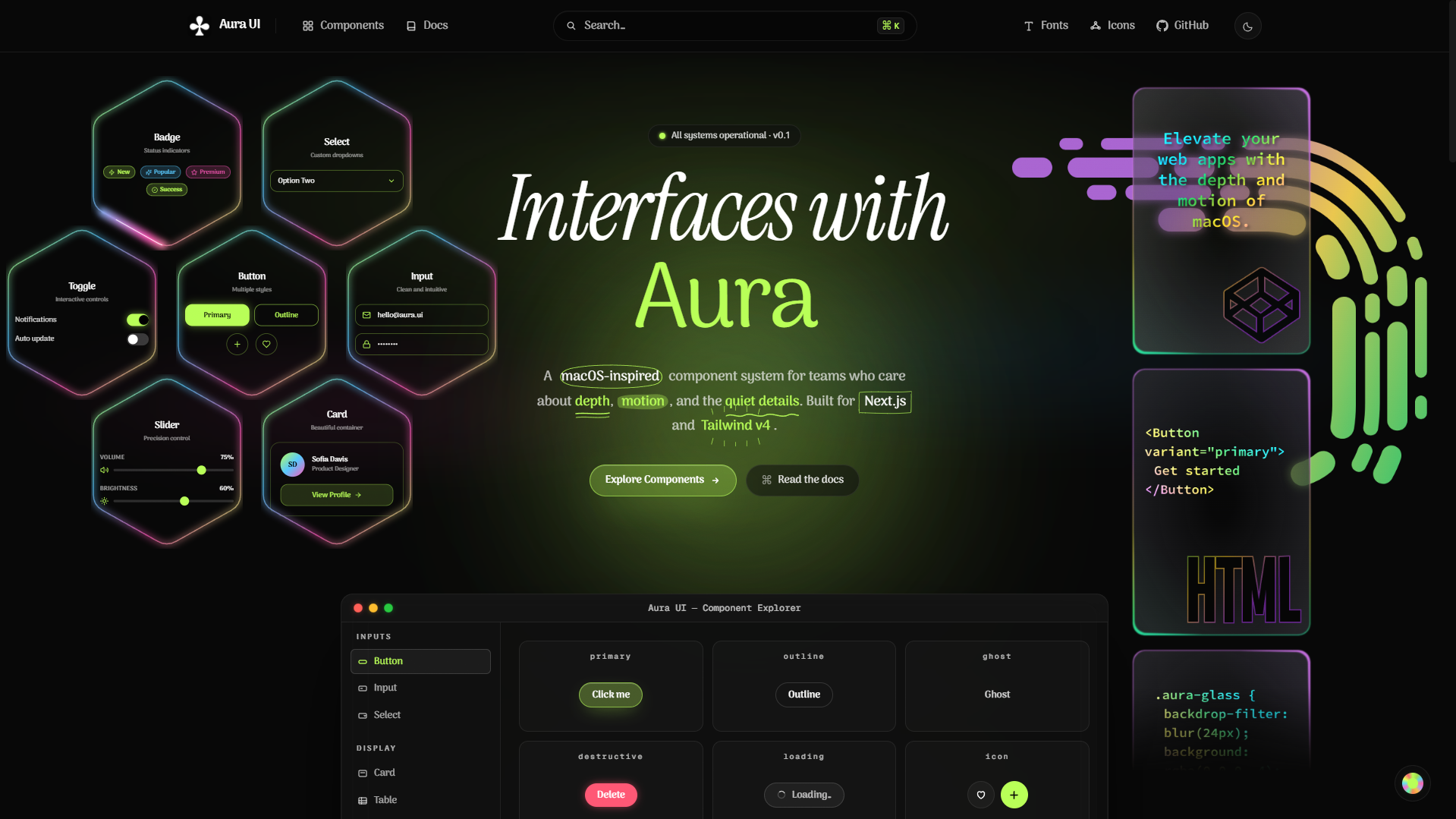
Task: Click the Primary button in Button hexagon
Action: (x=217, y=315)
